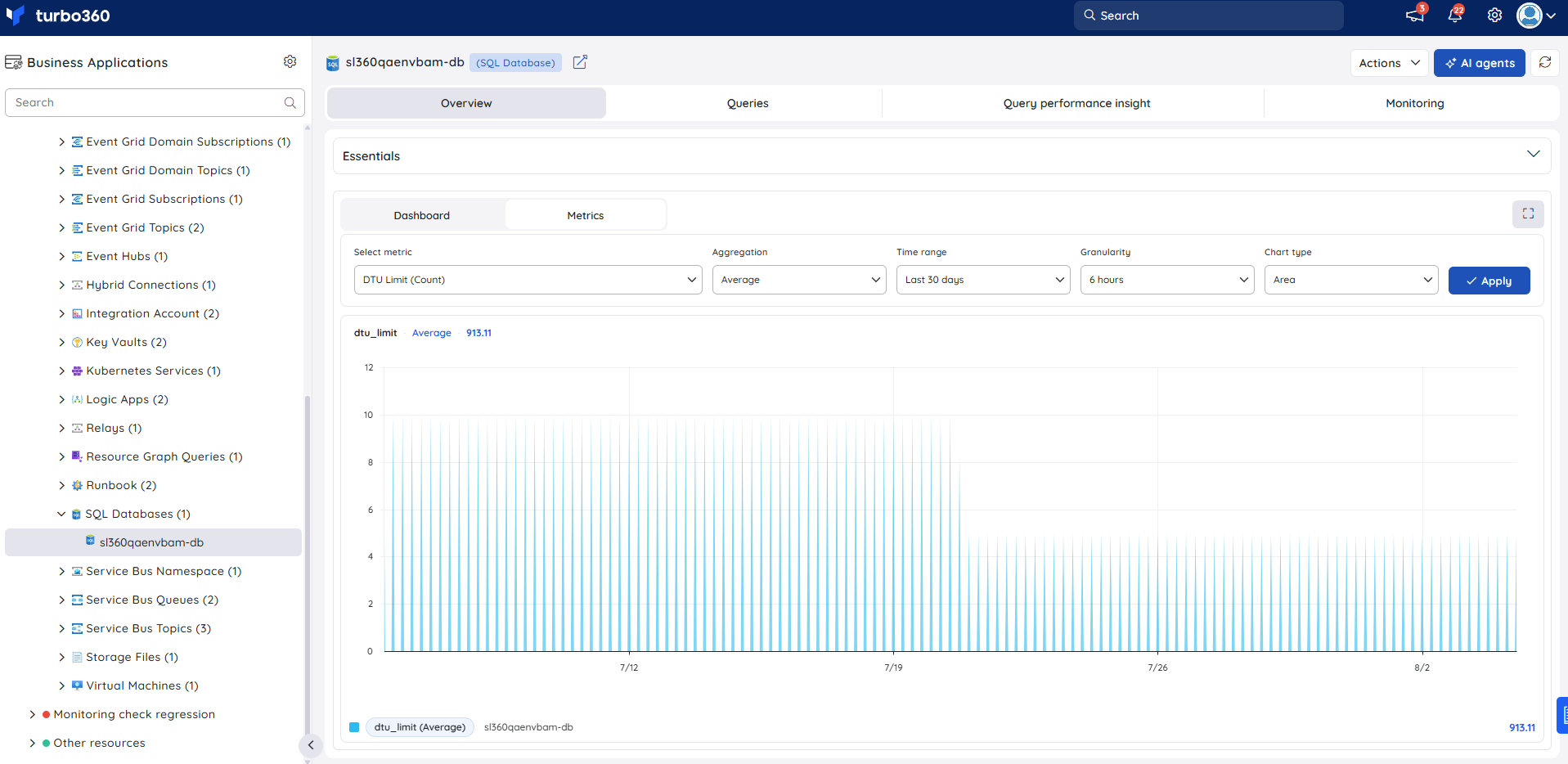Image resolution: width=1568 pixels, height=764 pixels.
Task: Expand Monitoring check regression group
Action: pos(32,715)
